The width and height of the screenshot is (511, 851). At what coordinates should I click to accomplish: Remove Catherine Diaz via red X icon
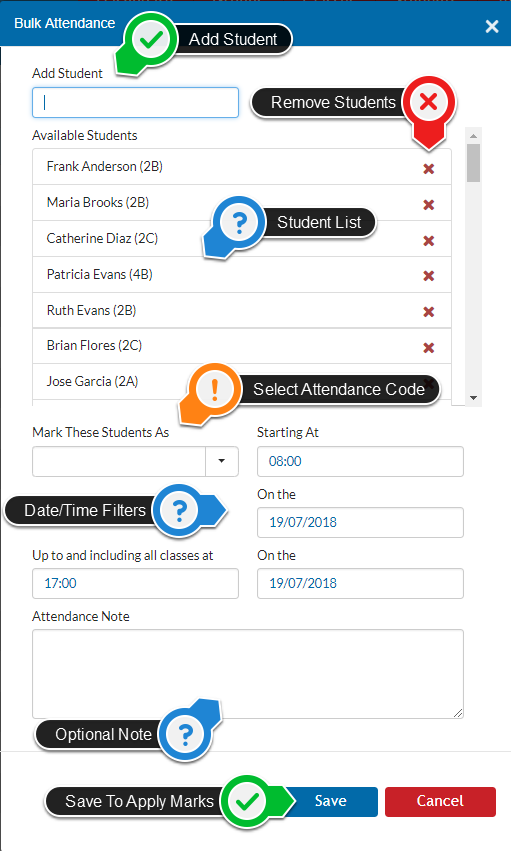(429, 240)
